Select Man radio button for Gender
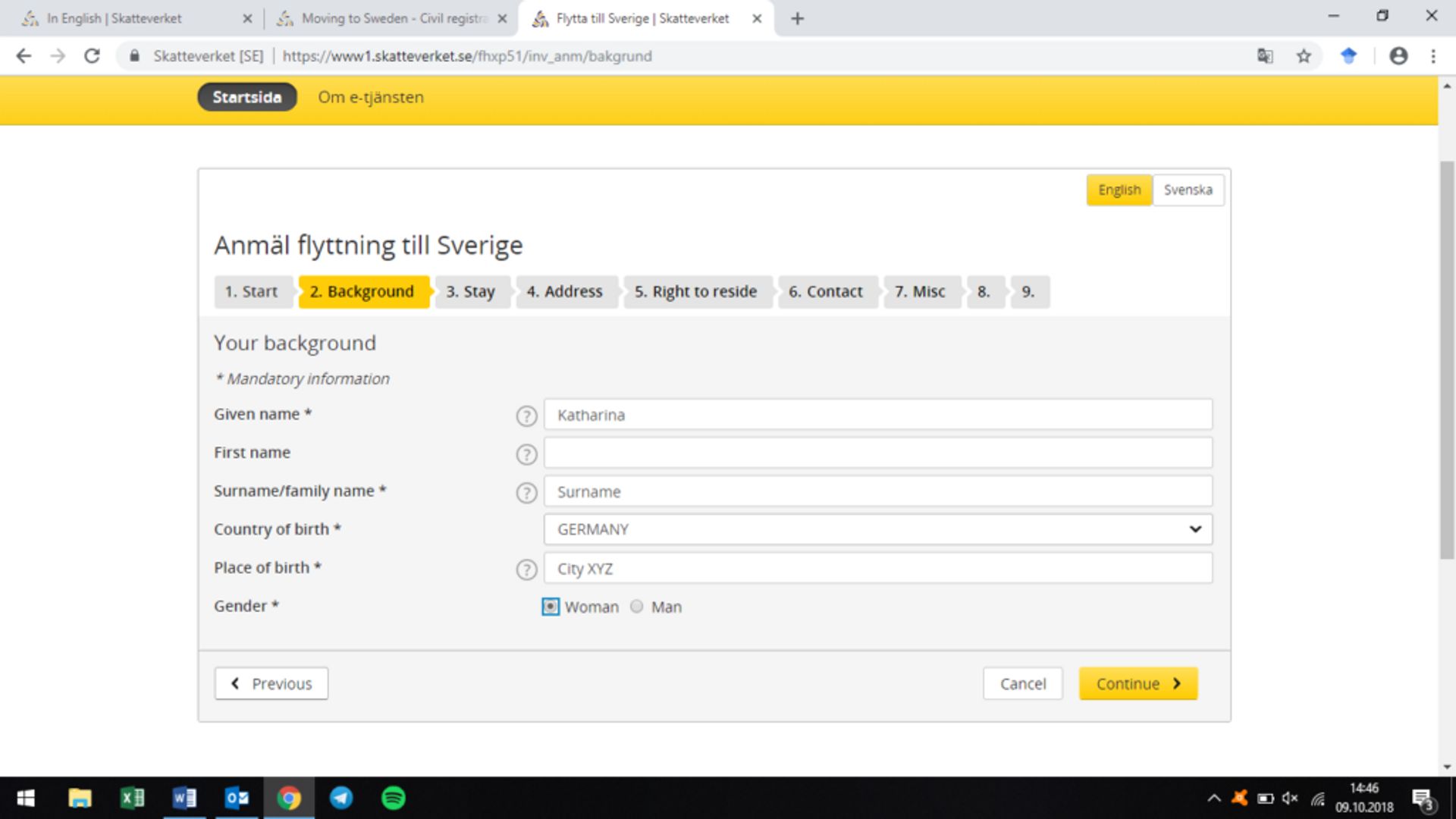 point(636,606)
